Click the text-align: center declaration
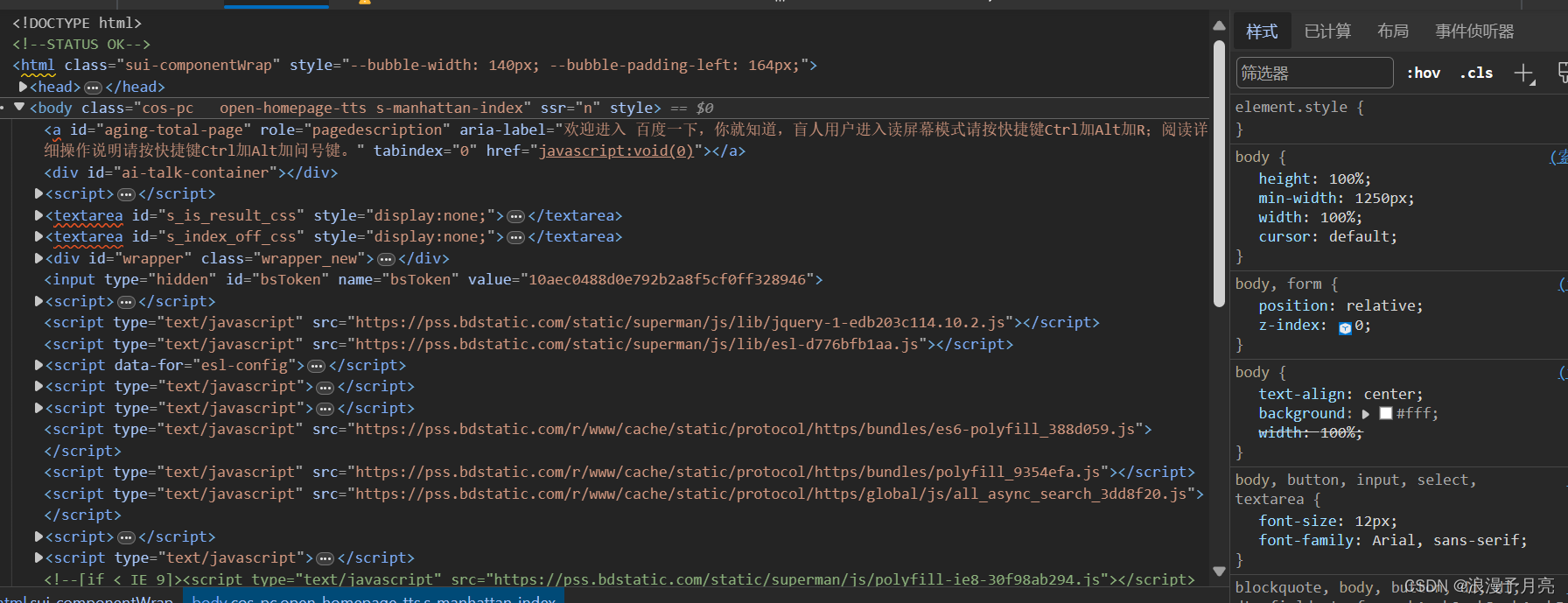1568x603 pixels. [1341, 394]
